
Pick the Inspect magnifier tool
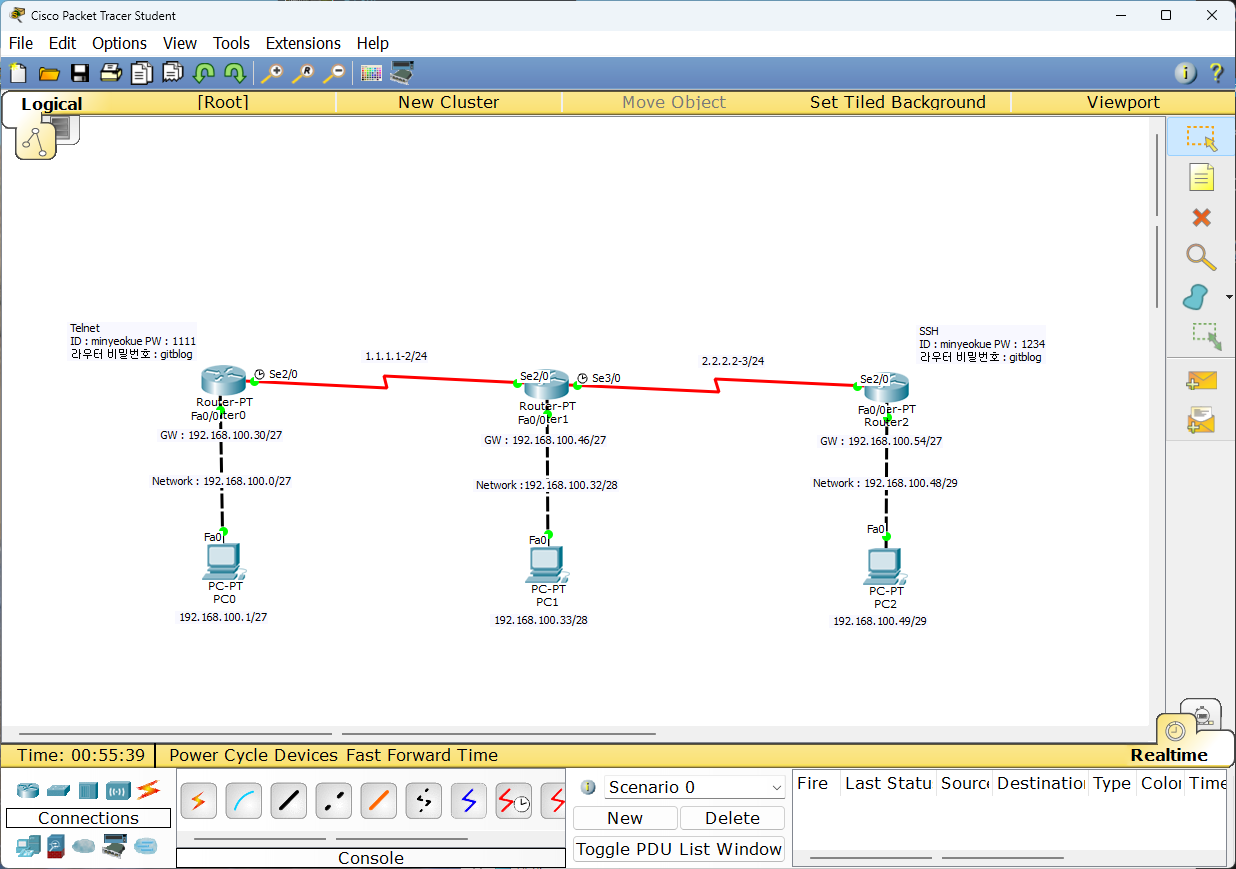(1201, 257)
